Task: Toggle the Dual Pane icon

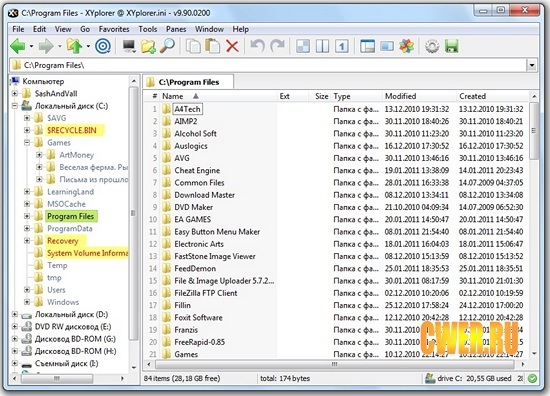Action: (322, 46)
